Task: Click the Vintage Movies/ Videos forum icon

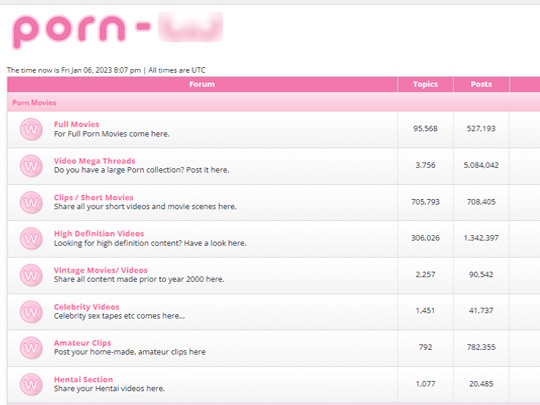Action: click(31, 275)
